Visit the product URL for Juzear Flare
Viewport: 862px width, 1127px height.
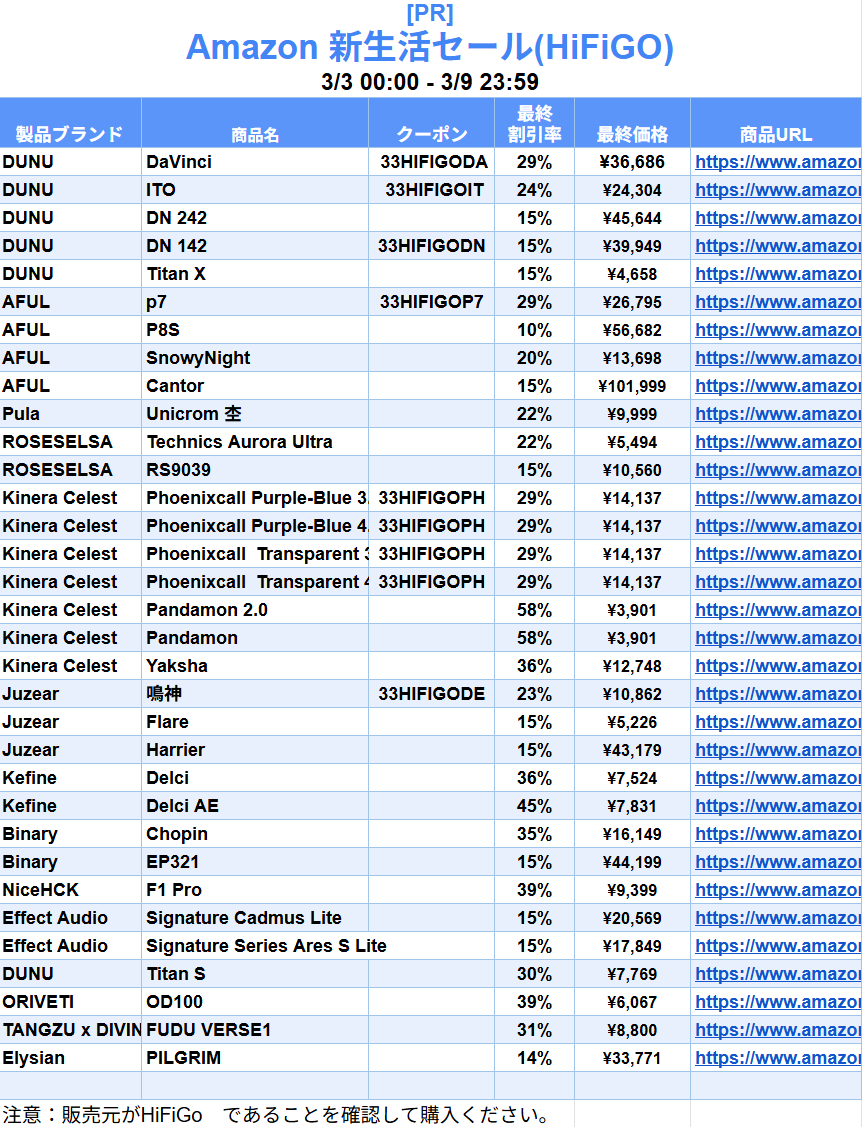(x=777, y=722)
